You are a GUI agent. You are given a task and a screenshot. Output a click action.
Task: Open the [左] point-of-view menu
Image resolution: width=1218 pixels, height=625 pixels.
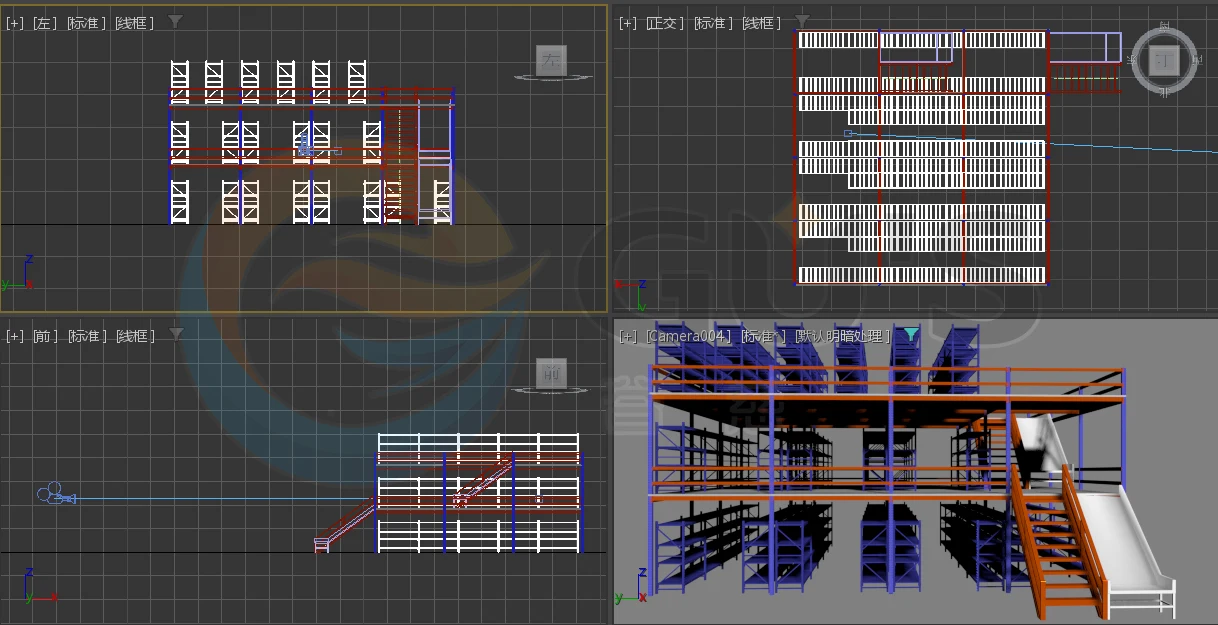pyautogui.click(x=45, y=23)
